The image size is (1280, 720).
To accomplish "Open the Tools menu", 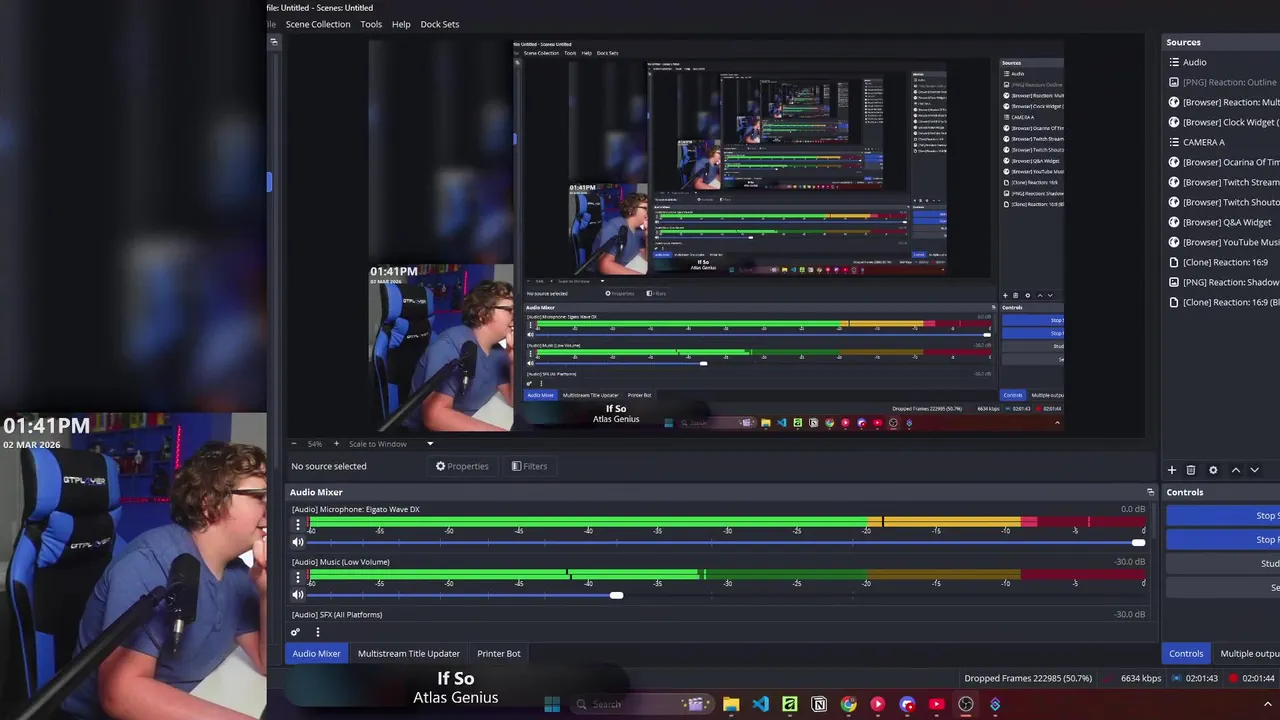I will coord(371,24).
